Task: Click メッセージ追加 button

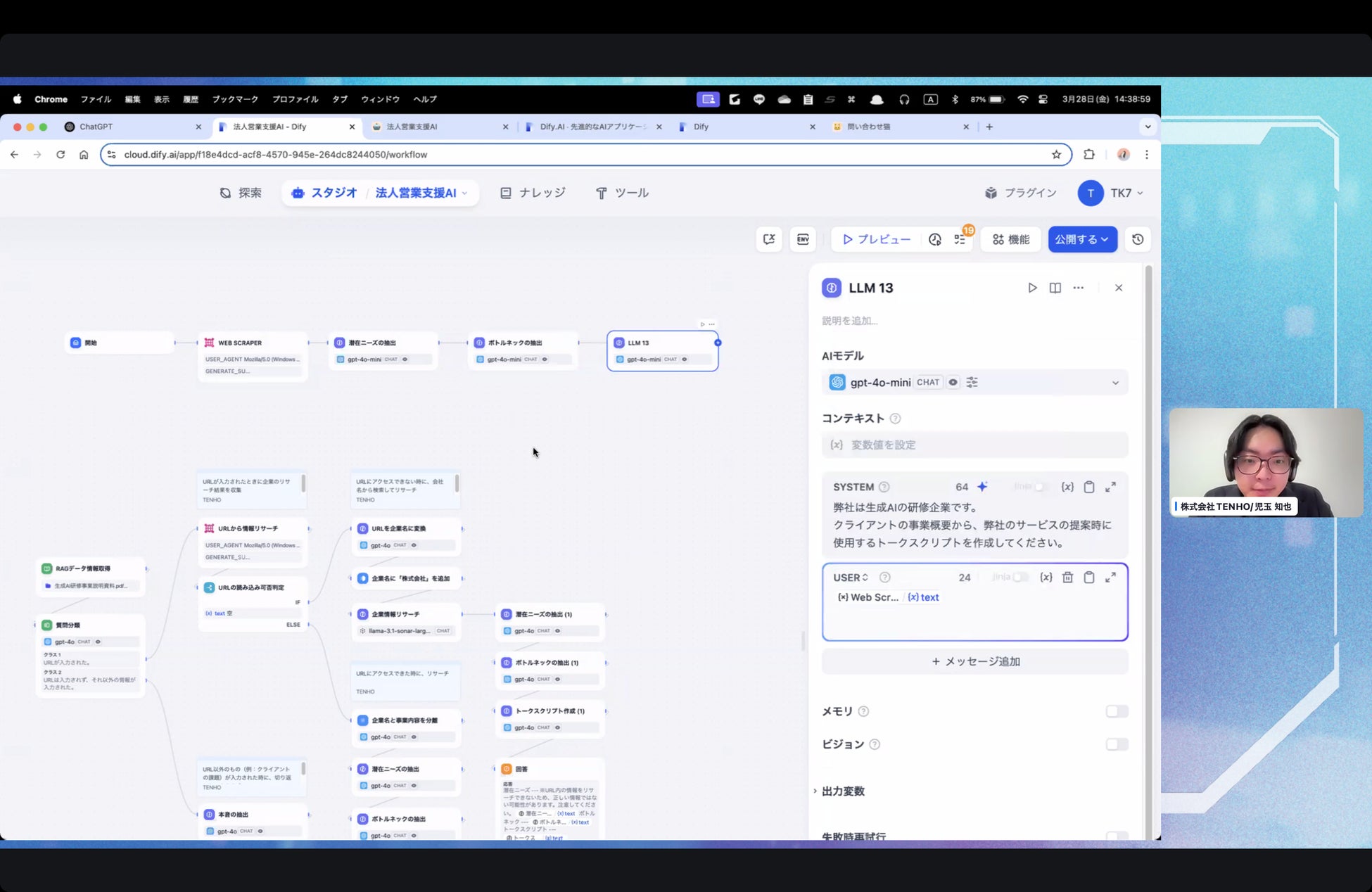Action: [x=974, y=661]
